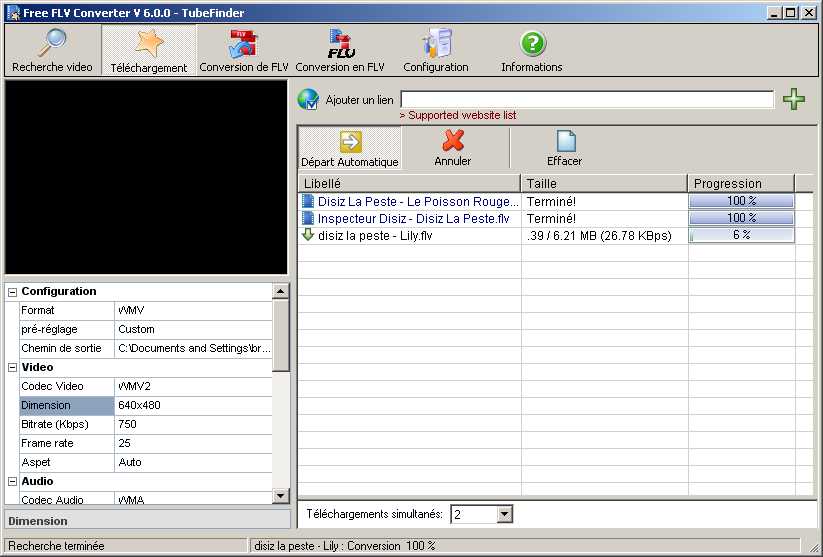The height and width of the screenshot is (557, 823).
Task: Click scroll up arrow in properties panel
Action: click(x=280, y=291)
